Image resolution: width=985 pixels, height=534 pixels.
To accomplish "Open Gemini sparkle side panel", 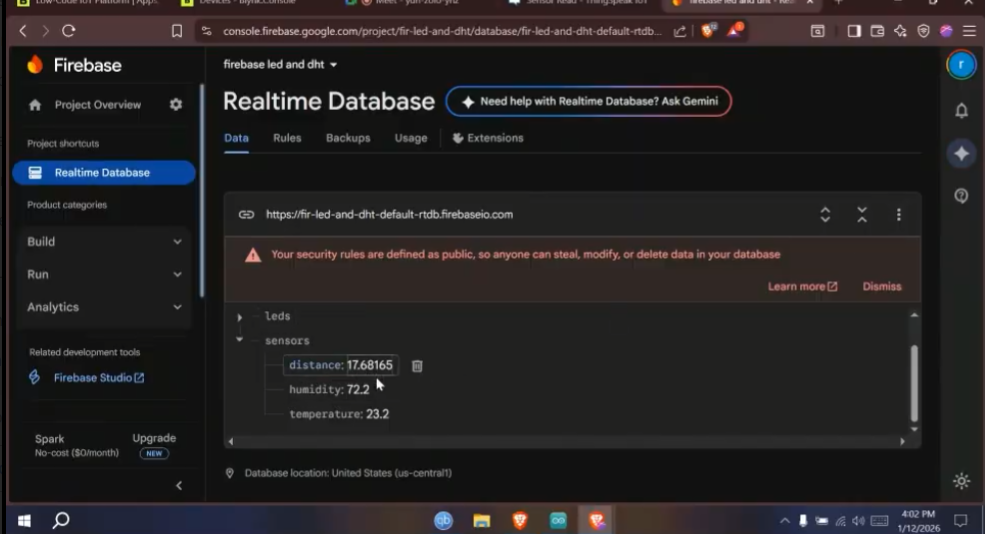I will click(961, 153).
